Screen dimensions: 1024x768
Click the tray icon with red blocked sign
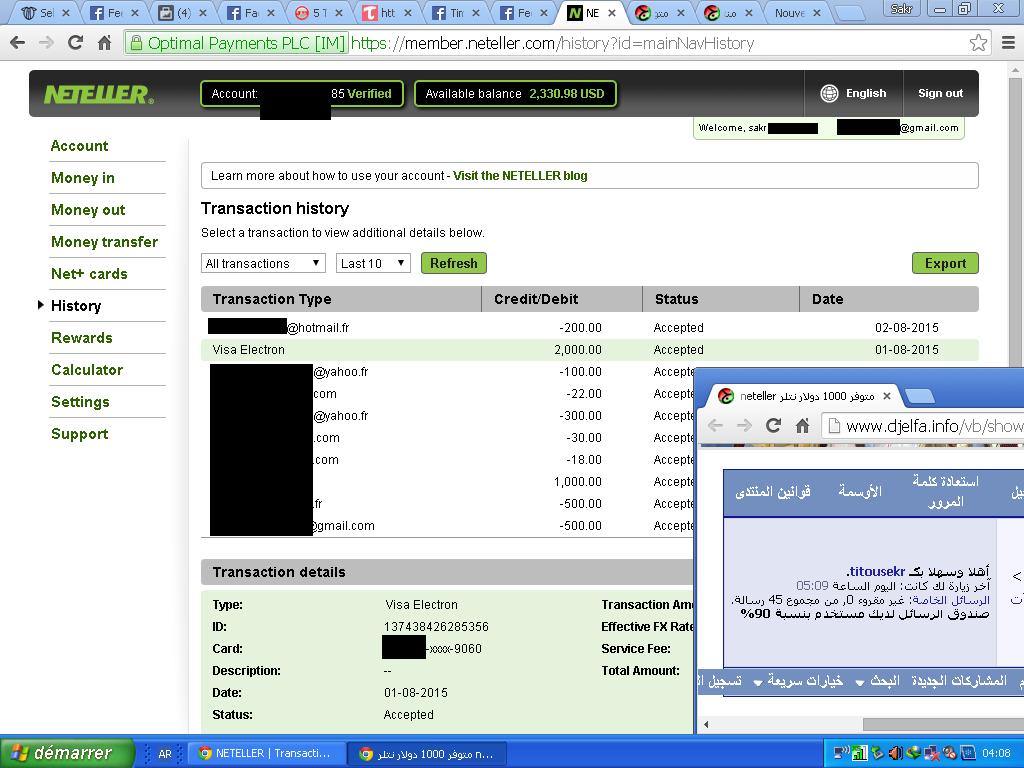click(x=949, y=753)
